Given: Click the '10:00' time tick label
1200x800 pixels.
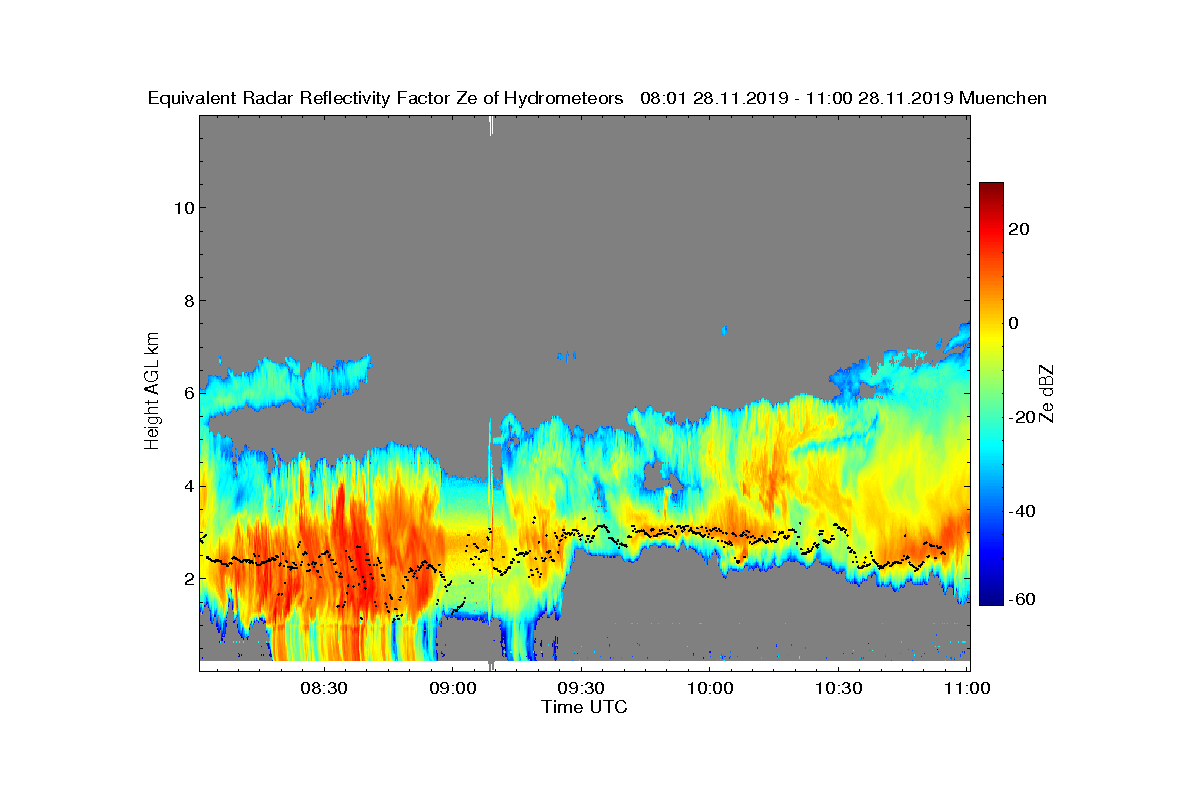Looking at the screenshot, I should (x=710, y=689).
